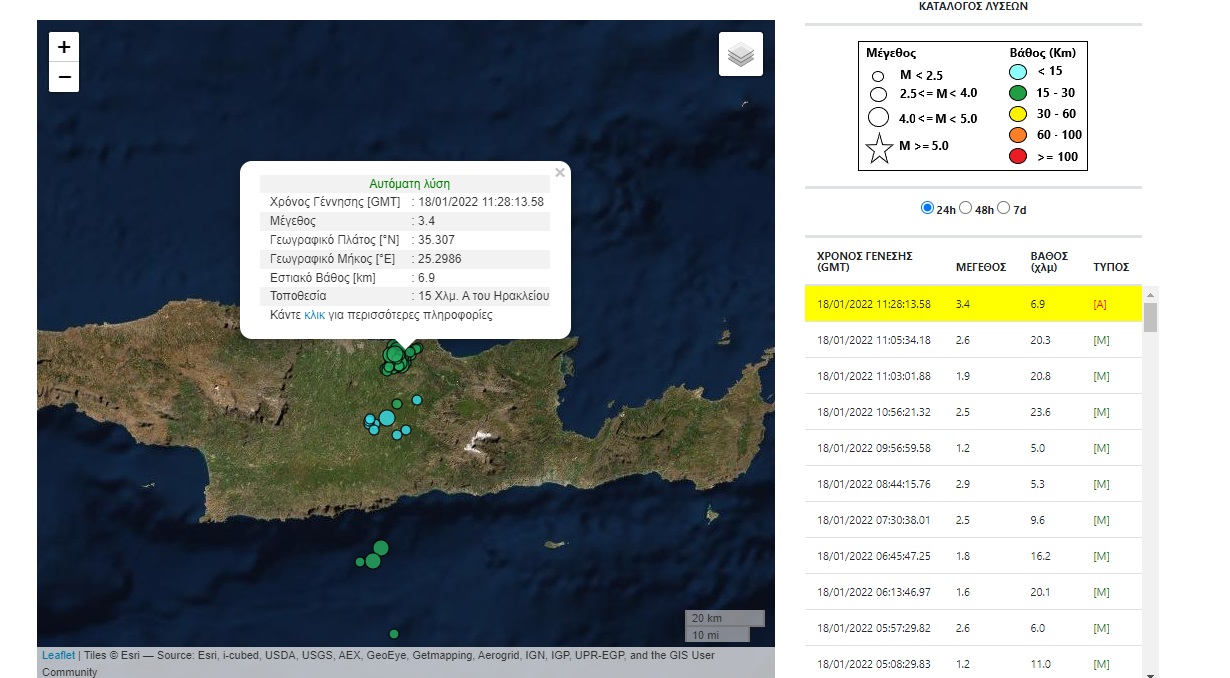Close the earthquake info popup
The height and width of the screenshot is (678, 1230).
[560, 173]
